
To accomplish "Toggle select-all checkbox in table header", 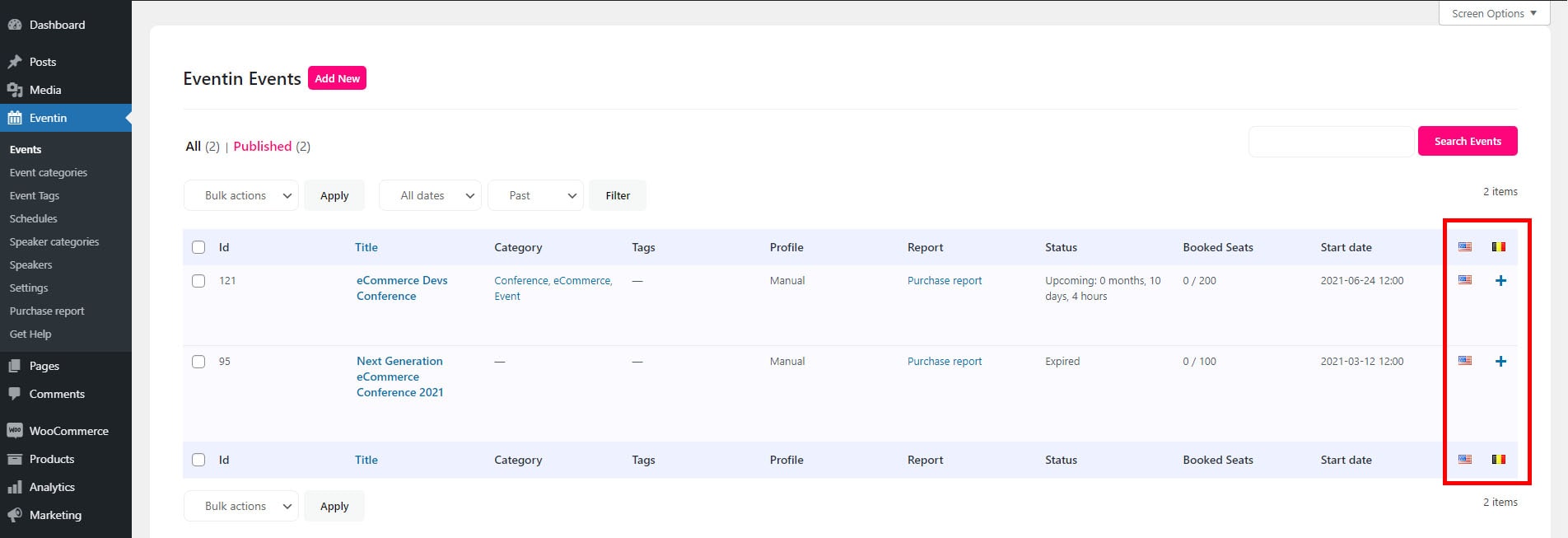I will tap(198, 247).
